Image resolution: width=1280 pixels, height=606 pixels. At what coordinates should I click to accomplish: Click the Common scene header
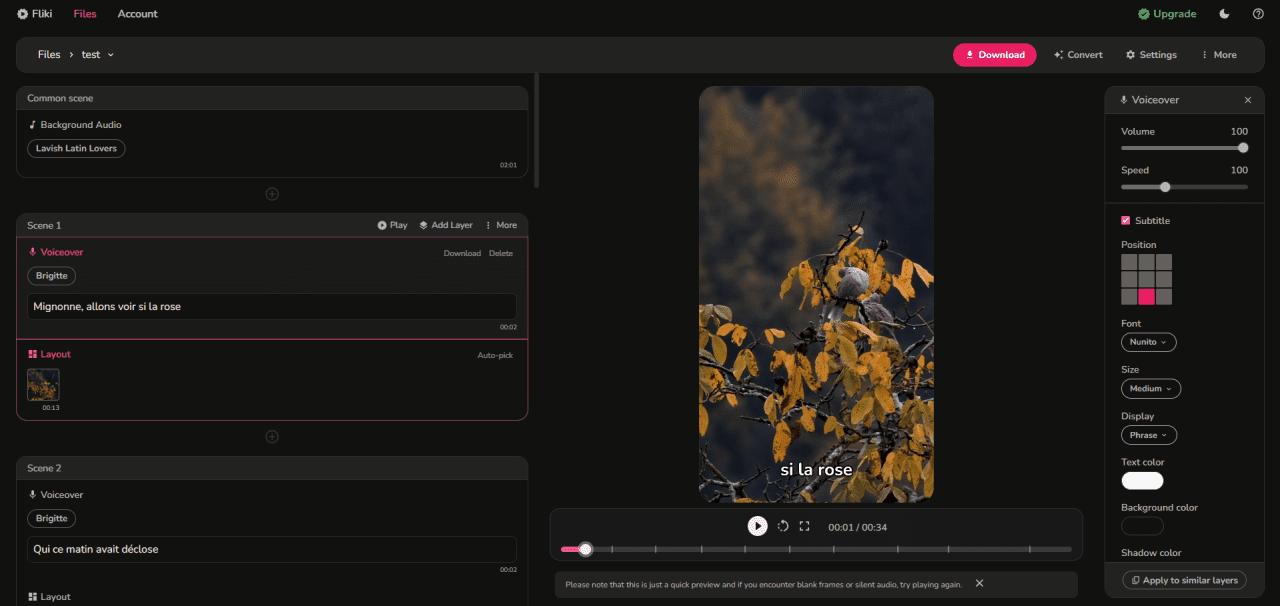click(x=272, y=98)
